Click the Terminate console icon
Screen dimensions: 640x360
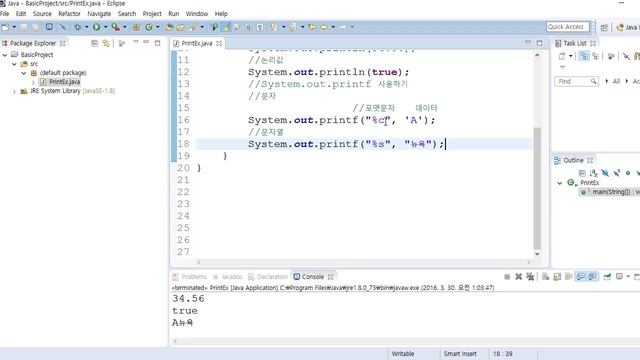[507, 277]
